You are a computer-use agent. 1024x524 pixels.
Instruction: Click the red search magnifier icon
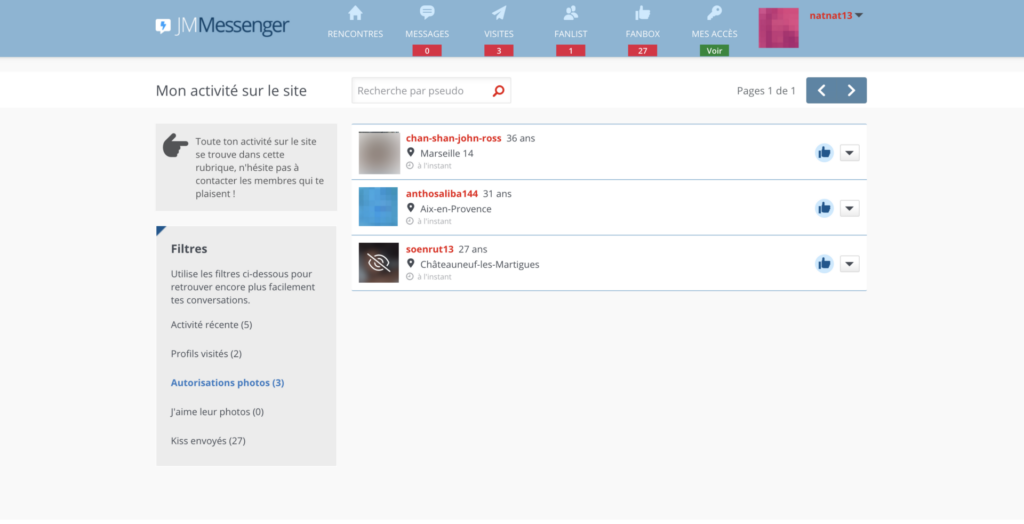pos(498,91)
